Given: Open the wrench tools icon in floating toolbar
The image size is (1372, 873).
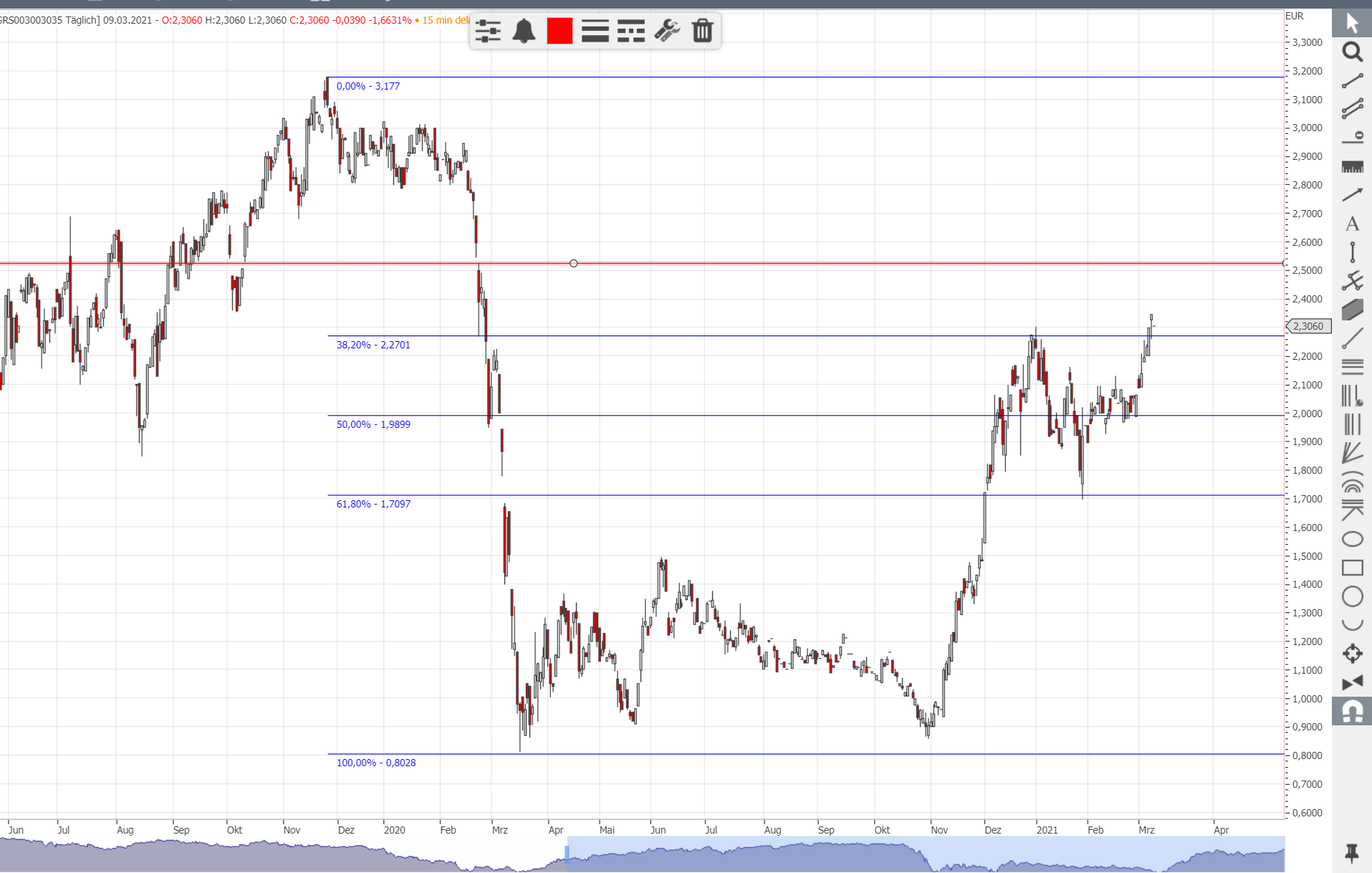Looking at the screenshot, I should 667,31.
